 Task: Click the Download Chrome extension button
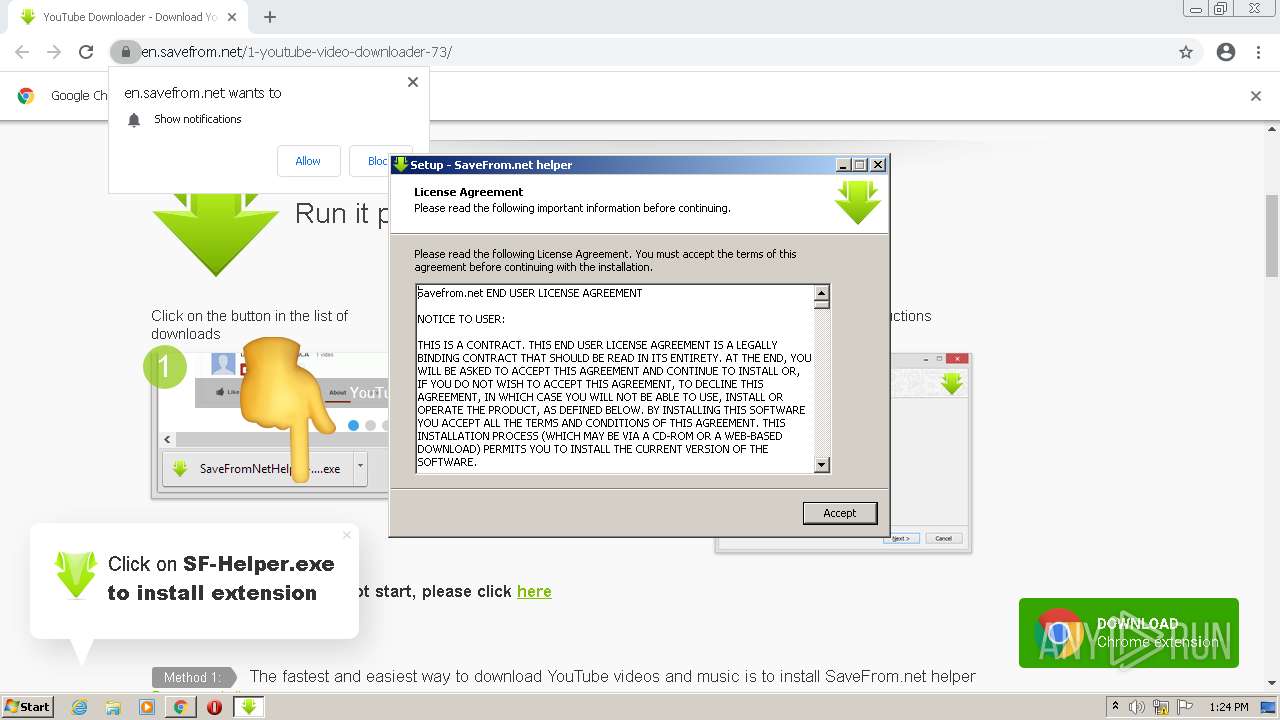(x=1129, y=633)
